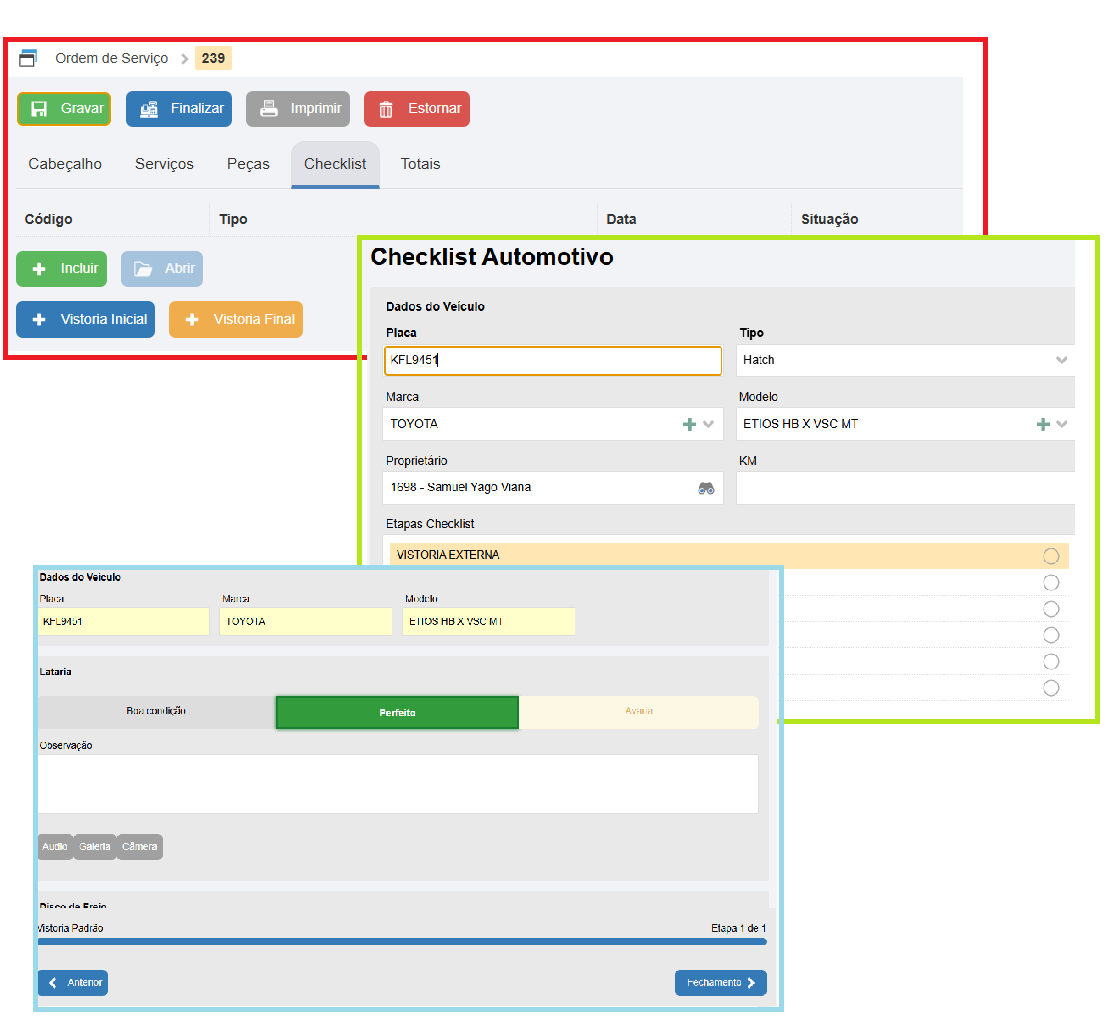Add a Vistoria Inicial
Image resolution: width=1108 pixels, height=1020 pixels.
86,320
